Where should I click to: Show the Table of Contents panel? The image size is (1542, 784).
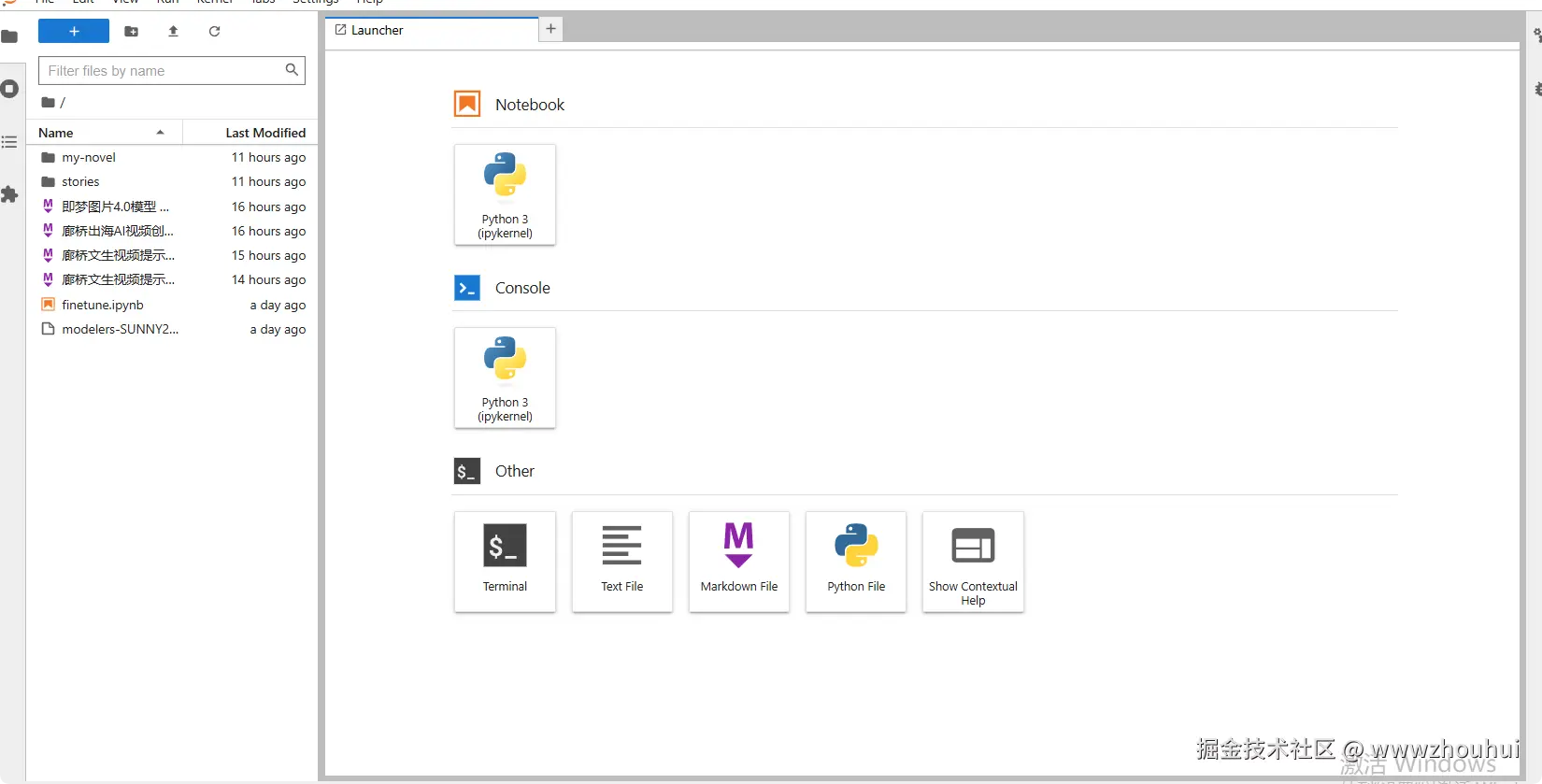[9, 142]
